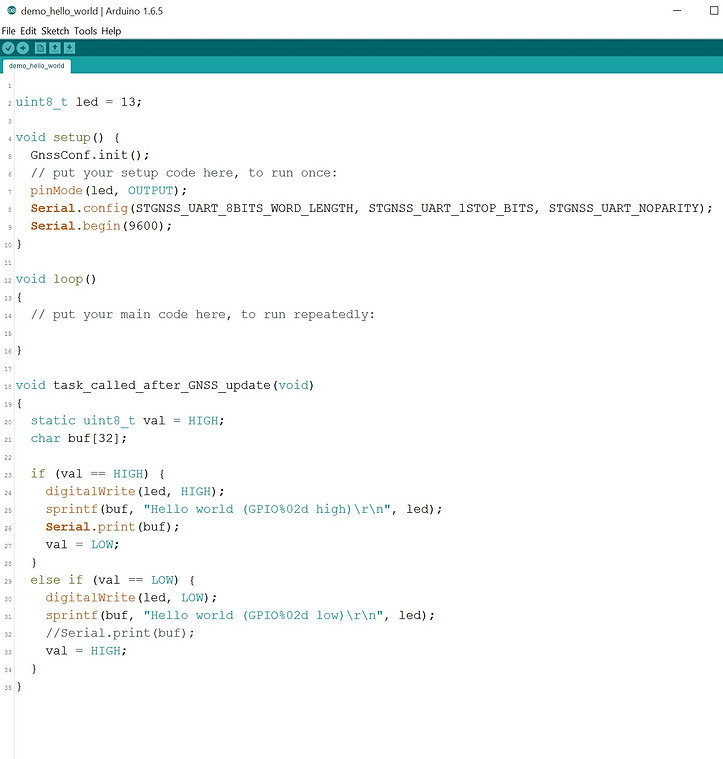The image size is (723, 759).
Task: Click 'void loop()' line
Action: (x=56, y=279)
